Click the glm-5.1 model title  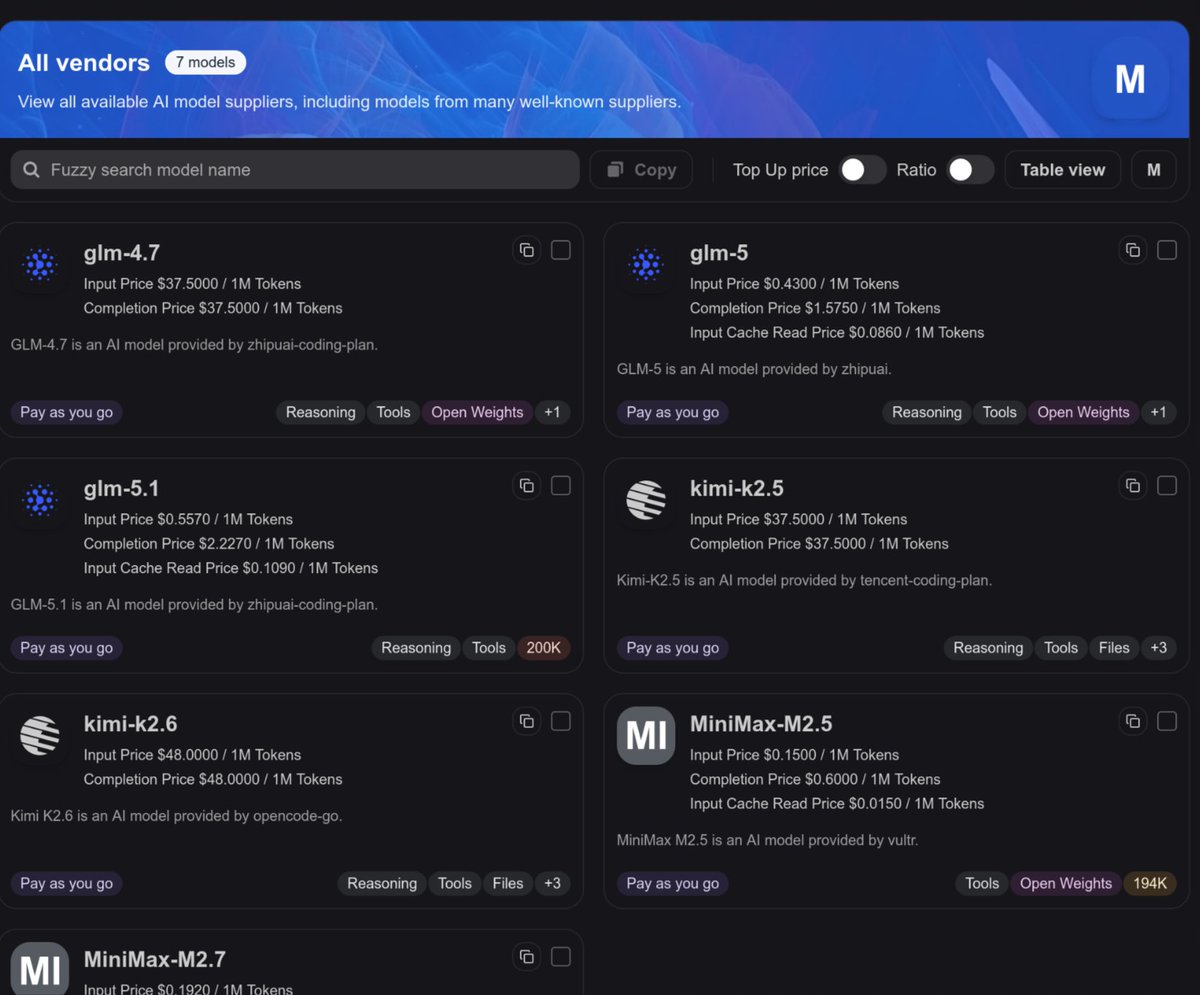pyautogui.click(x=122, y=489)
